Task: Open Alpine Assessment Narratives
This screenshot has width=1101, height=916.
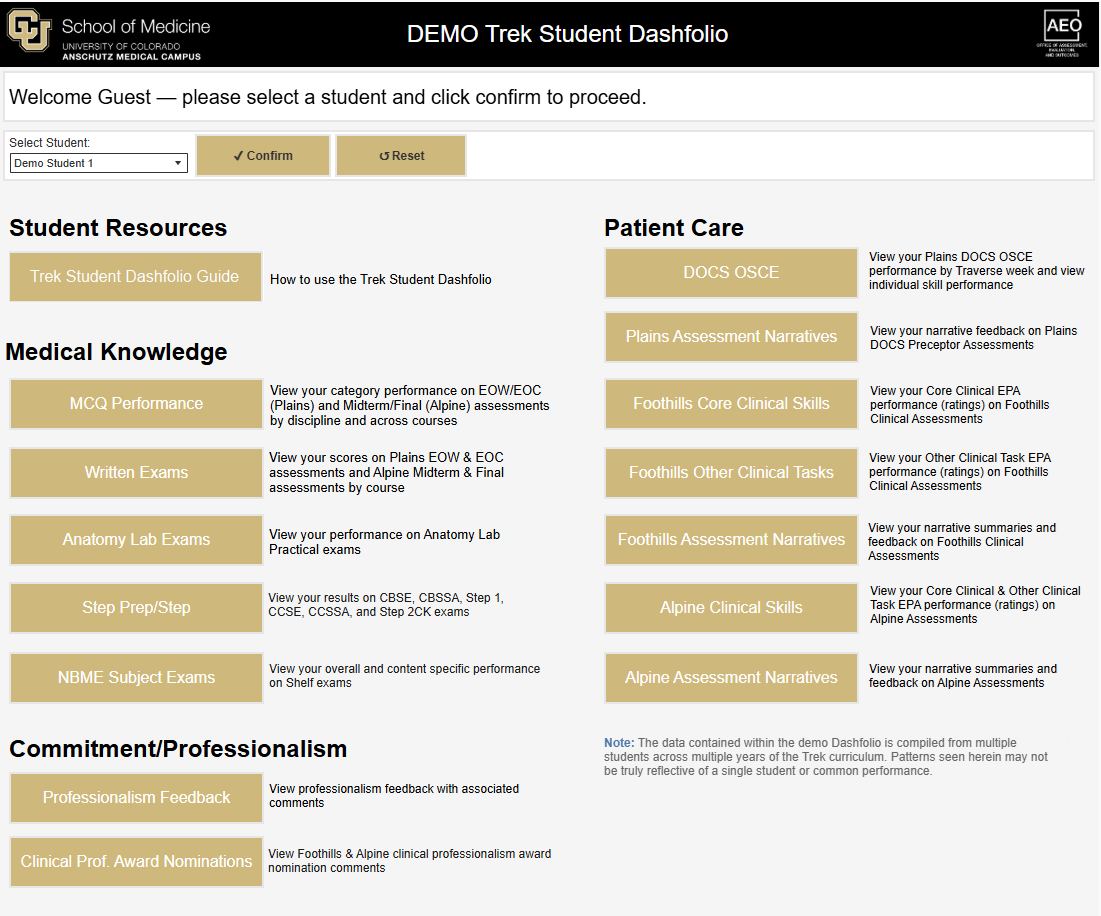Action: tap(731, 678)
